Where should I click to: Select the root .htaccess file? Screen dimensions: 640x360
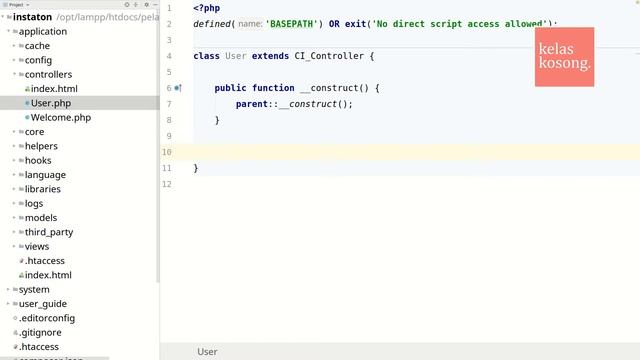39,347
